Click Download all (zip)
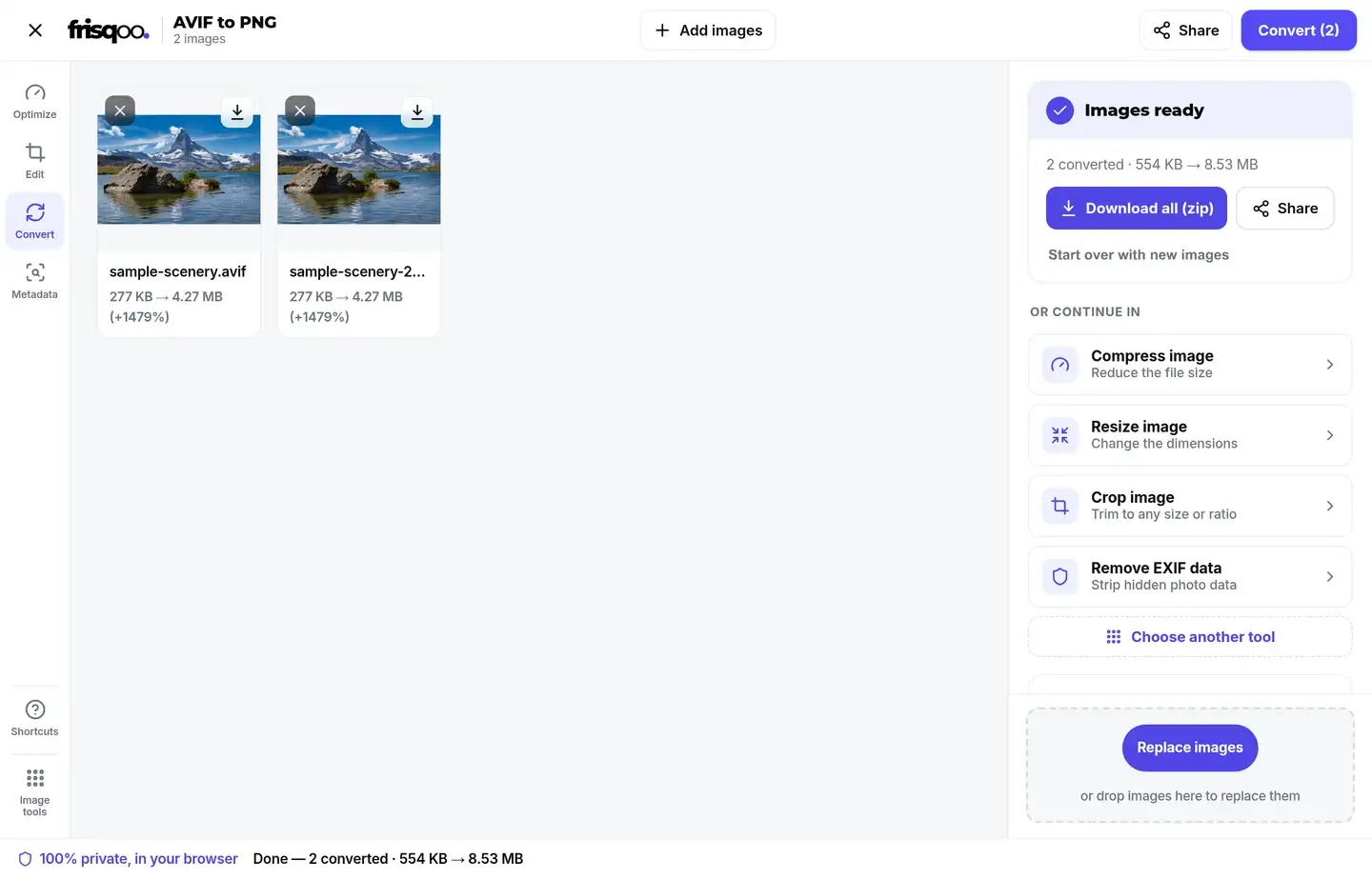Image resolution: width=1372 pixels, height=879 pixels. click(1137, 209)
